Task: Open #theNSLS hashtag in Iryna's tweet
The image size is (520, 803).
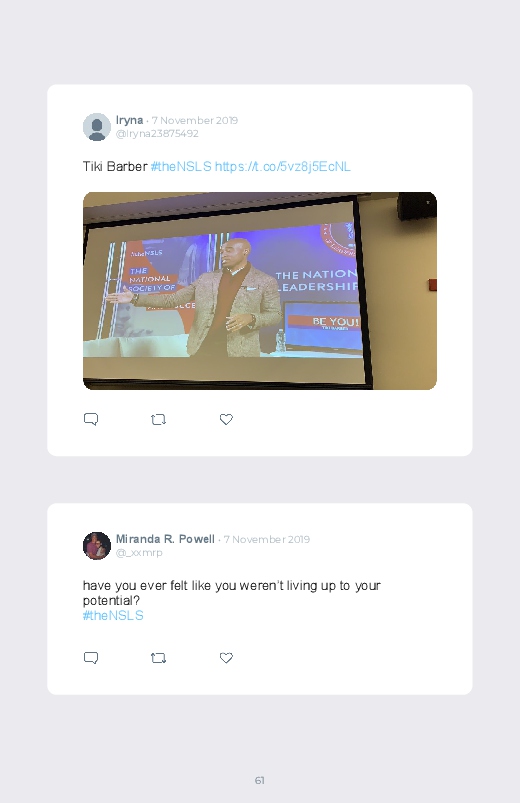Action: 181,166
